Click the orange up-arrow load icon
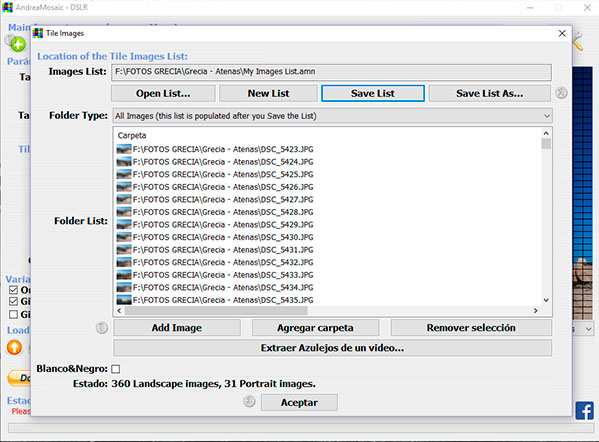 pyautogui.click(x=15, y=347)
